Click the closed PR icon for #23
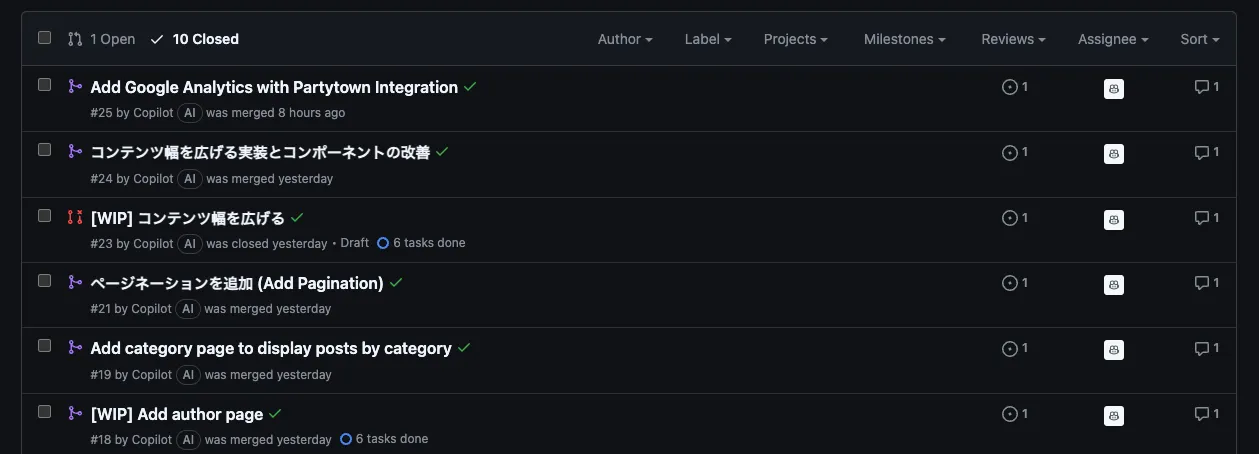The height and width of the screenshot is (454, 1259). coord(75,217)
